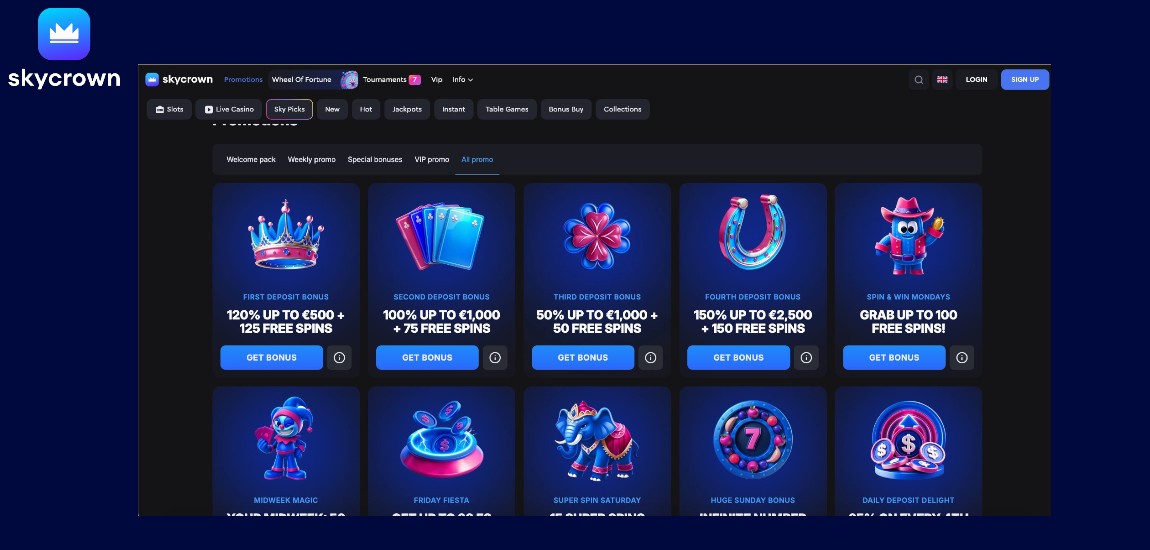Click the Wheel Of Fortune wheel icon
The image size is (1150, 550).
(349, 80)
